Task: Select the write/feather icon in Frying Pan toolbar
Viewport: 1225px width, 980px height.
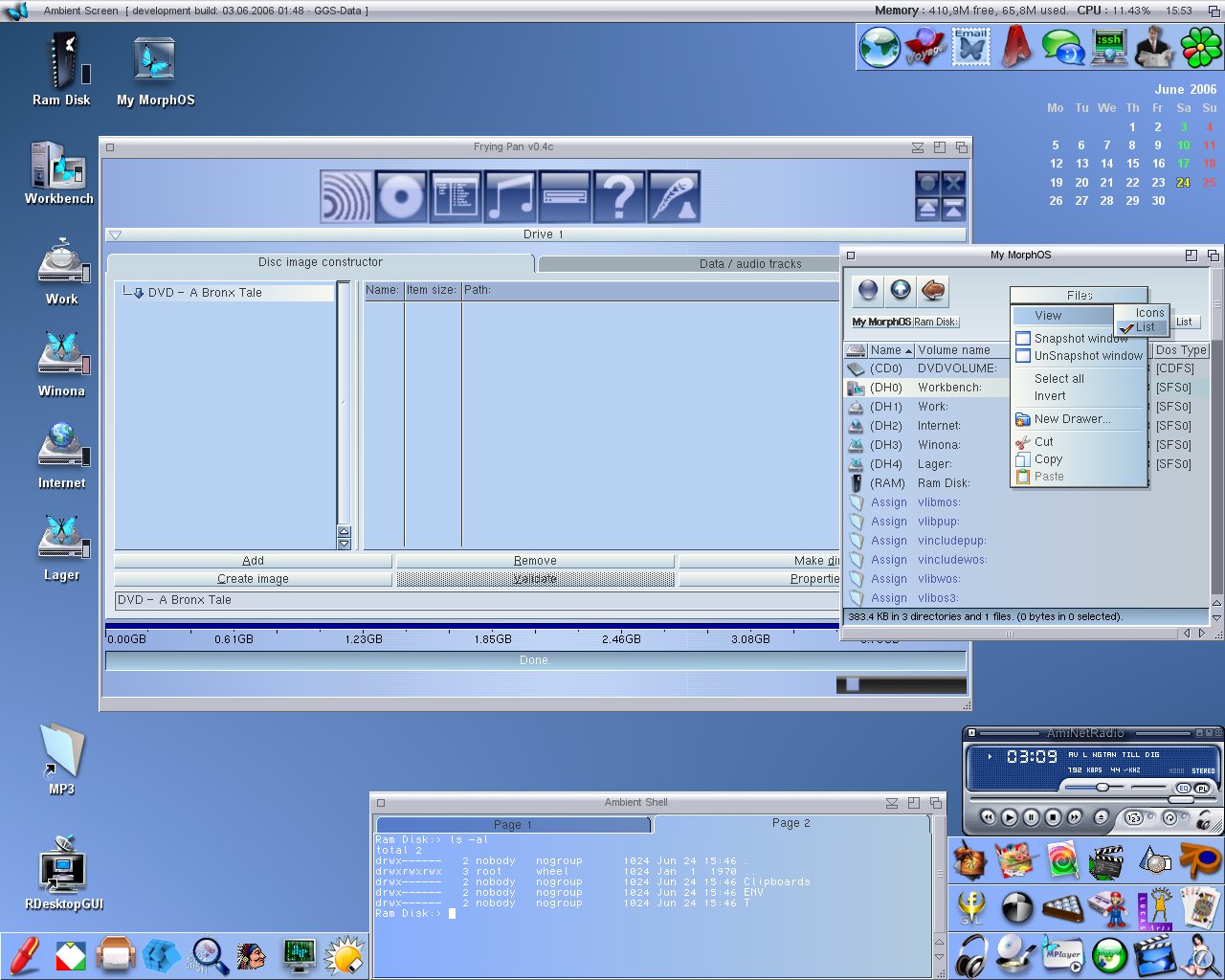Action: coord(673,195)
